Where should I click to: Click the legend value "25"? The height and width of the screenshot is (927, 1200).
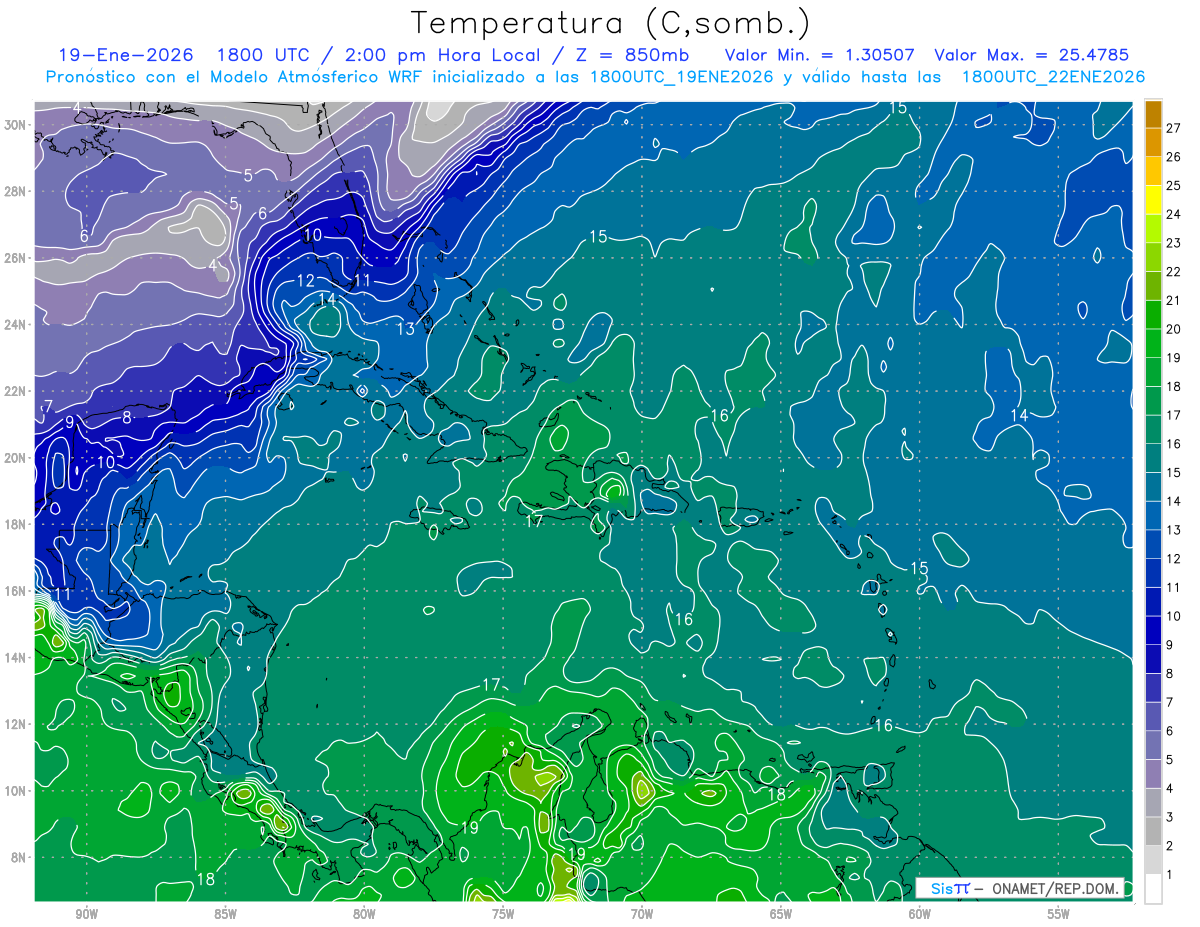coord(1173,186)
